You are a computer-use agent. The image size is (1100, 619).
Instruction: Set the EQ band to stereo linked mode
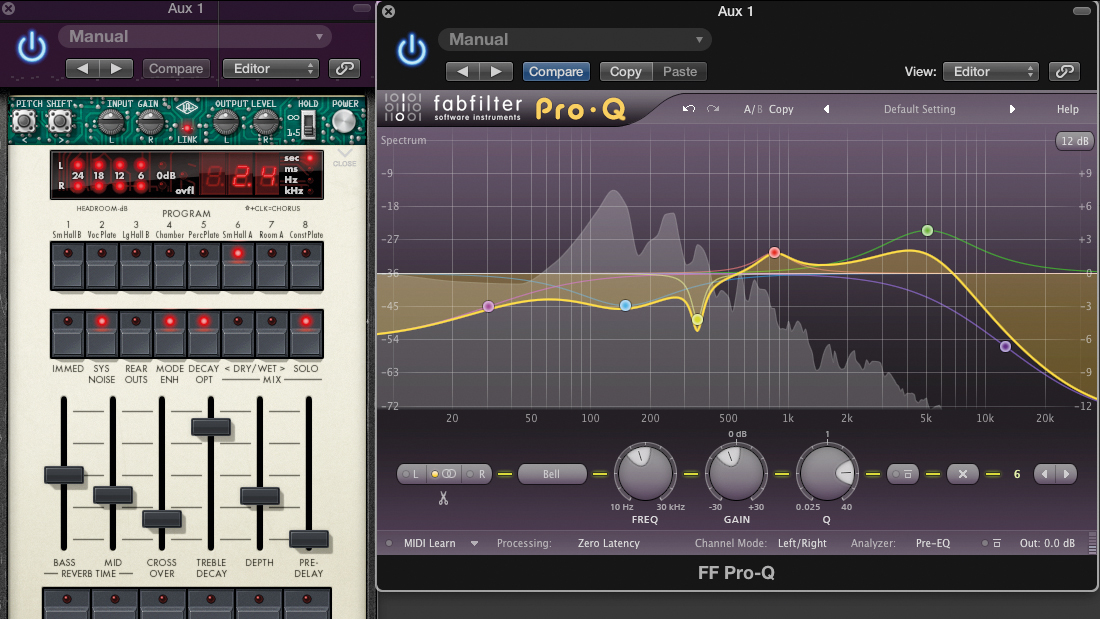[x=444, y=474]
